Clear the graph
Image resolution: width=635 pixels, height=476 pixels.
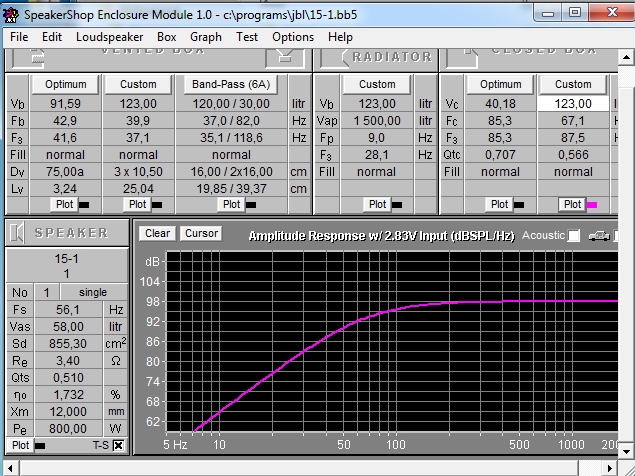click(158, 233)
